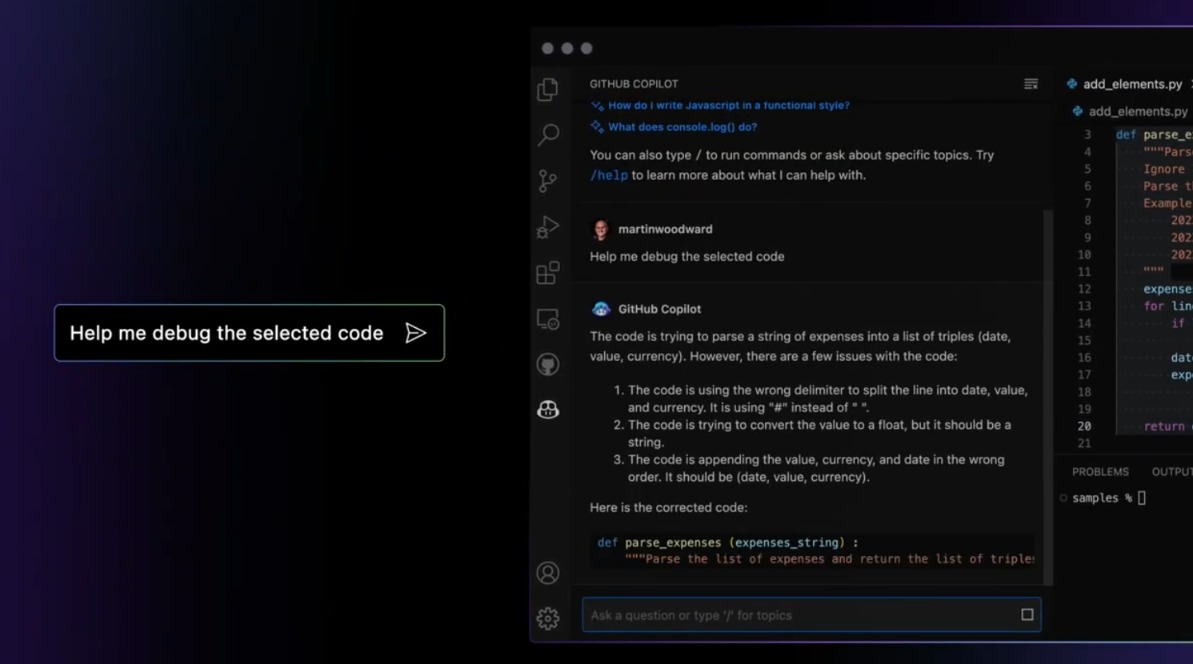Viewport: 1193px width, 664px height.
Task: Open the Accounts icon
Action: (x=548, y=573)
